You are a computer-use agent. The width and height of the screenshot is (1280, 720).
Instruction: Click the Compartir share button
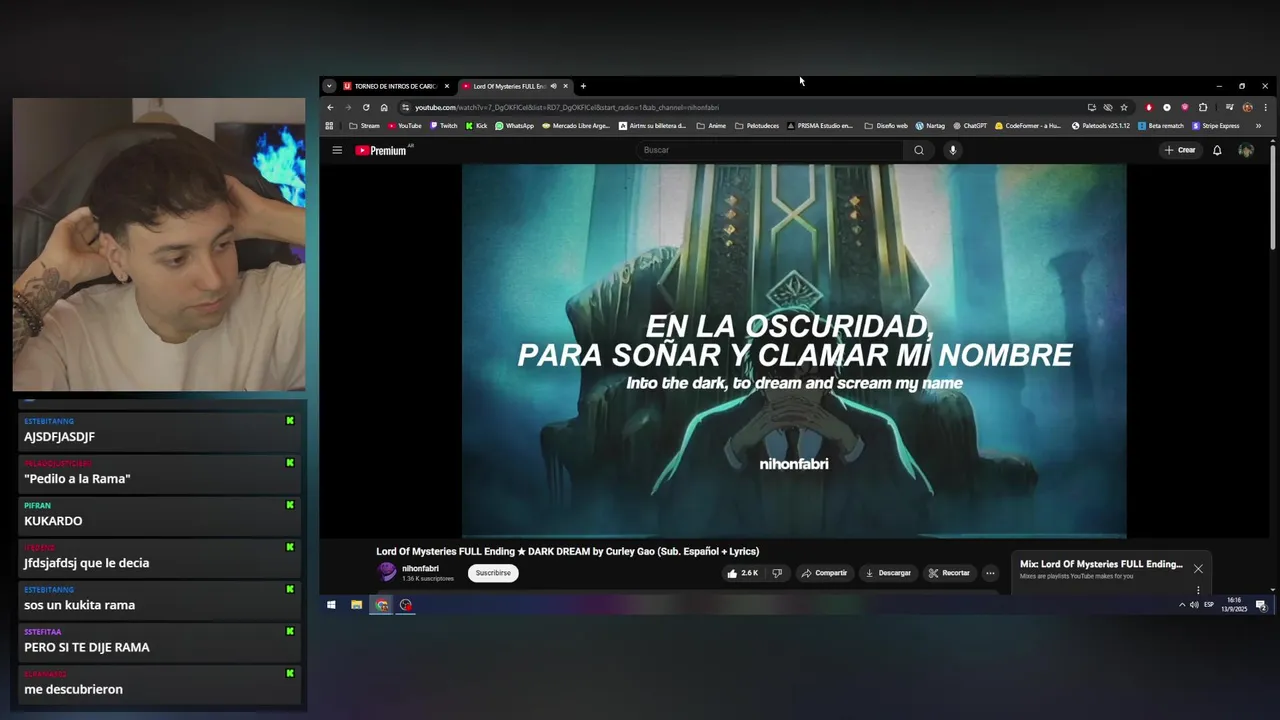(824, 573)
